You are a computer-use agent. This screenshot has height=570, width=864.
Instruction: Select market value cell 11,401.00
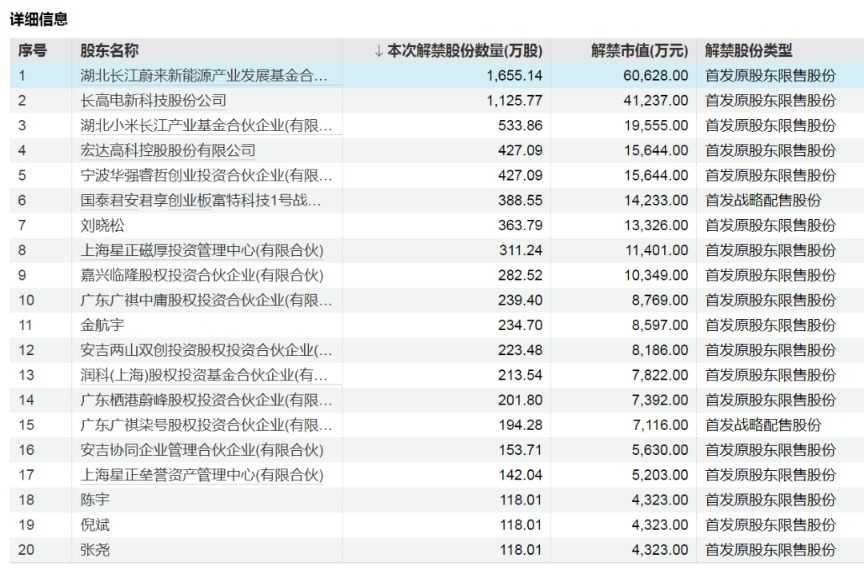pos(657,250)
